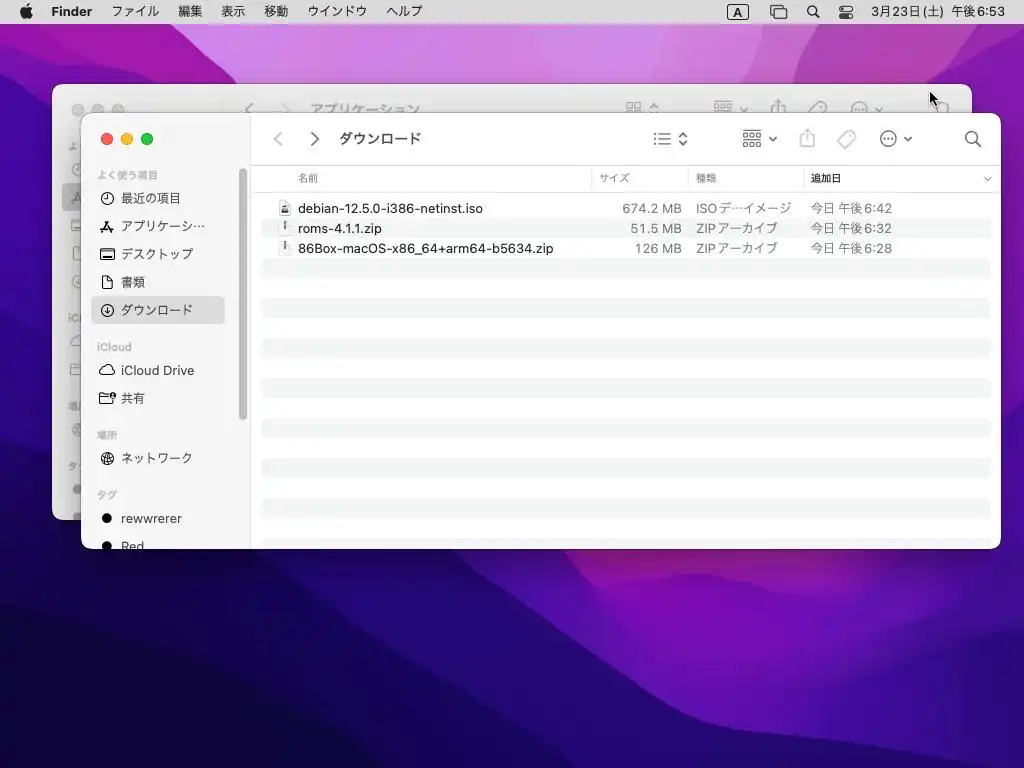
Task: Open iCloud Drive in the sidebar
Action: coord(158,370)
